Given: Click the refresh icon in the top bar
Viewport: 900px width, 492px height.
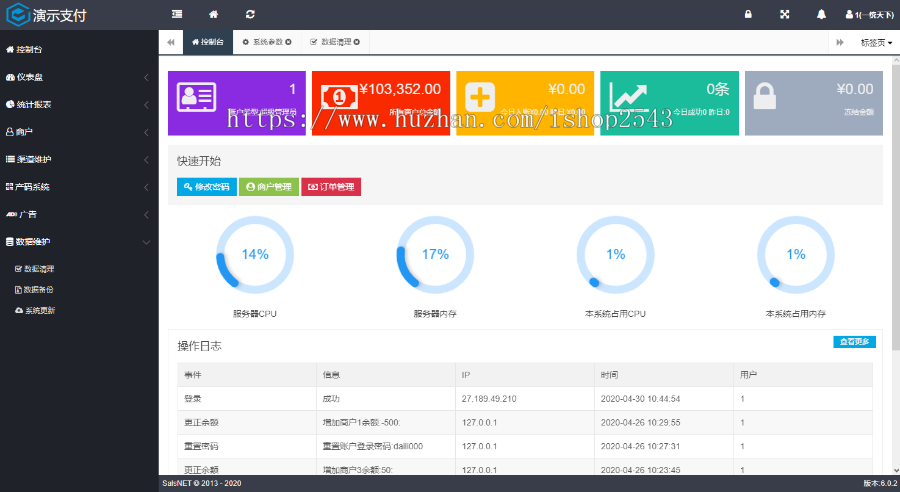Looking at the screenshot, I should (250, 14).
